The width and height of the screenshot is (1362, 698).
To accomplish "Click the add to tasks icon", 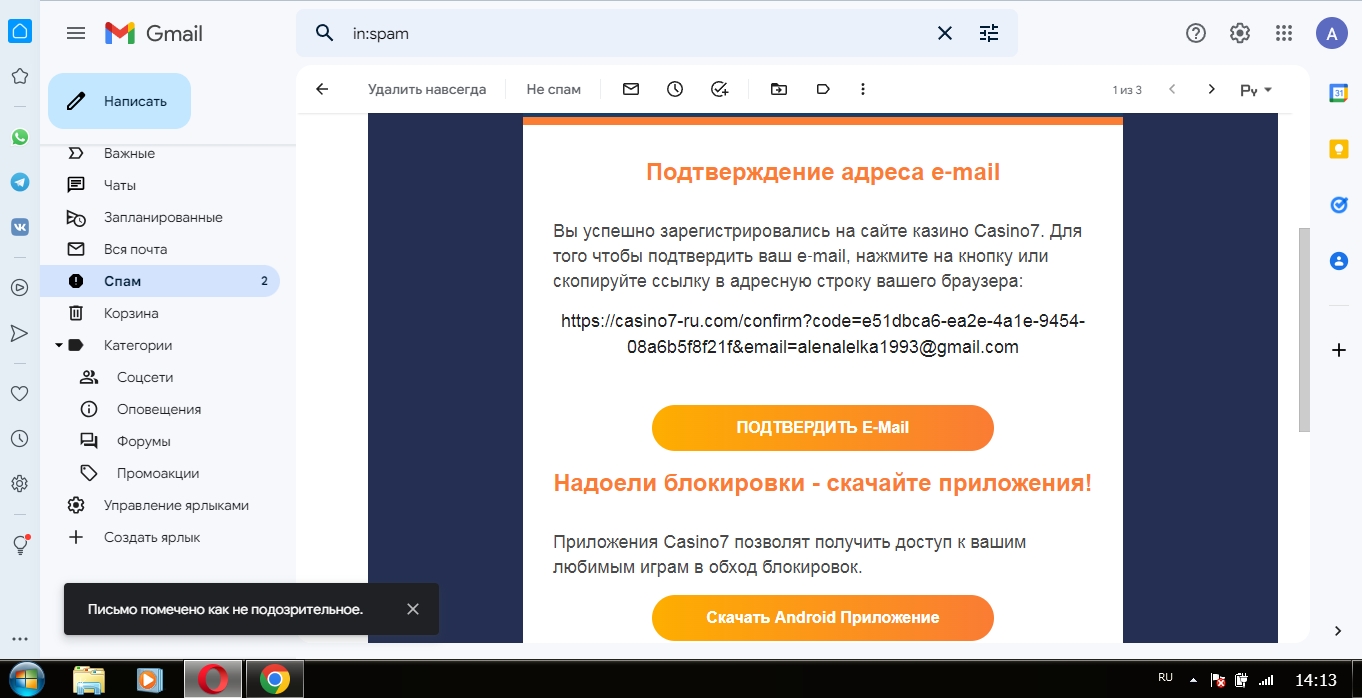I will point(720,89).
